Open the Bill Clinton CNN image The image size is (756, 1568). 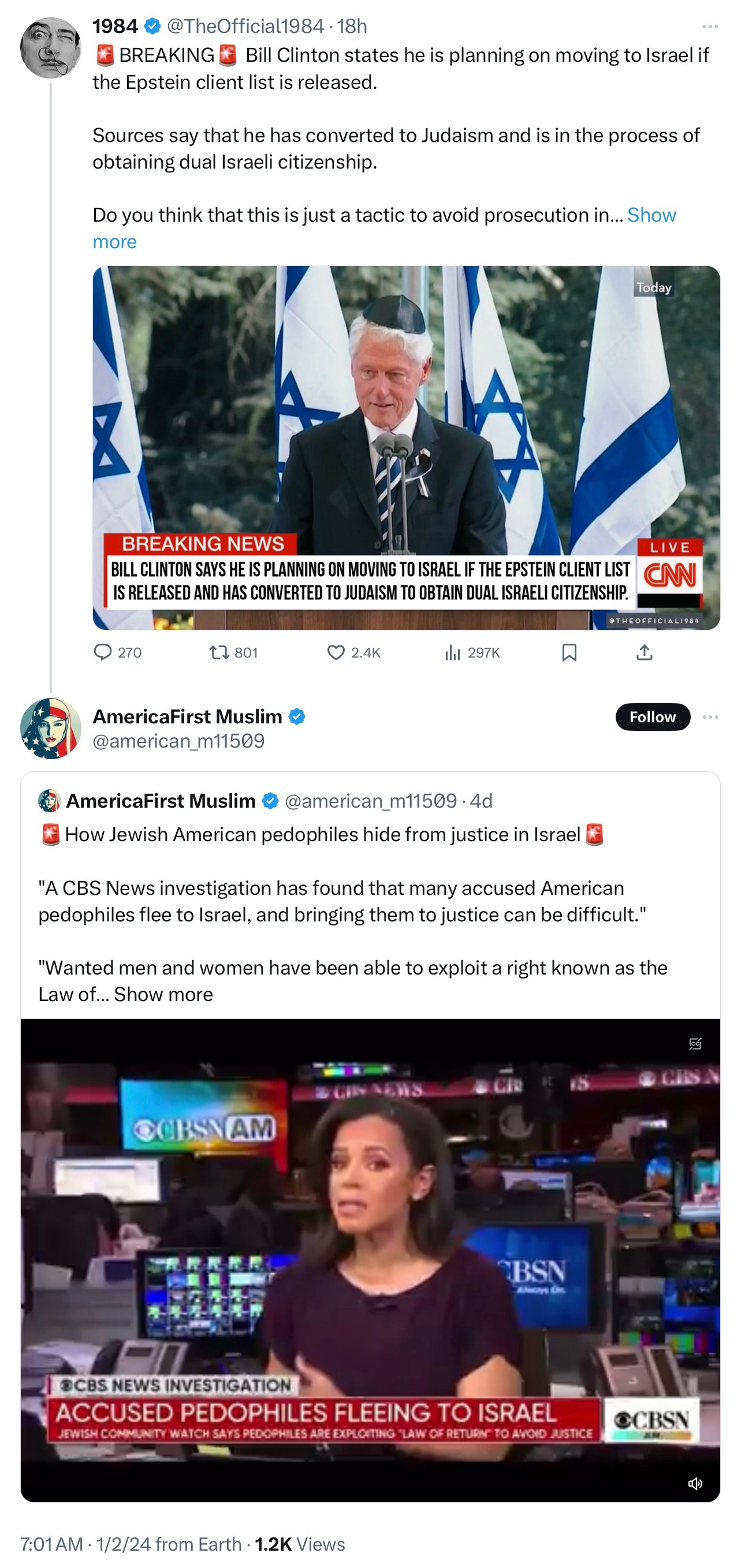[x=406, y=447]
